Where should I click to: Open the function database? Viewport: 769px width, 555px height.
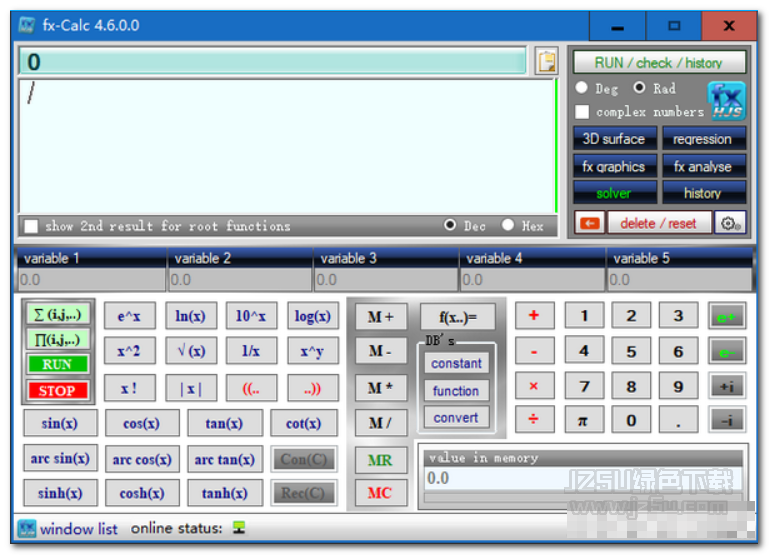(x=456, y=391)
